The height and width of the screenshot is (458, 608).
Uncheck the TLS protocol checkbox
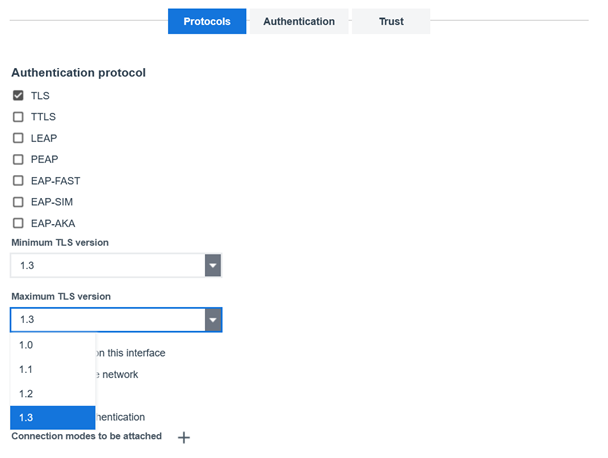pyautogui.click(x=18, y=96)
